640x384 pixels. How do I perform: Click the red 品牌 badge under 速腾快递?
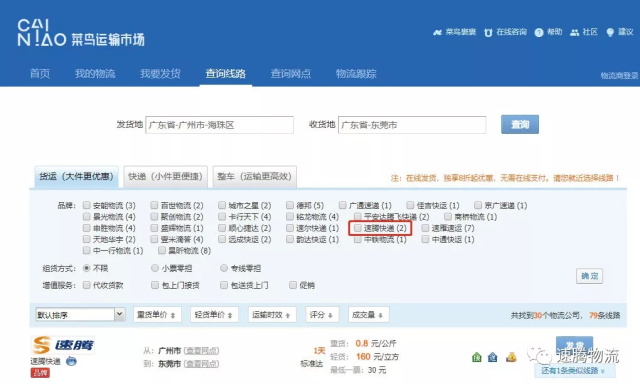click(x=40, y=372)
